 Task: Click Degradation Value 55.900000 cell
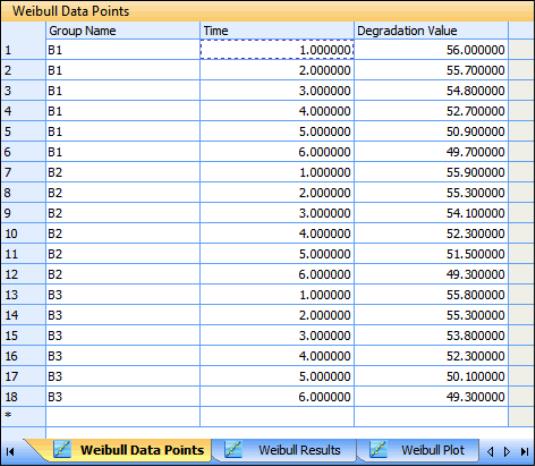(431, 172)
